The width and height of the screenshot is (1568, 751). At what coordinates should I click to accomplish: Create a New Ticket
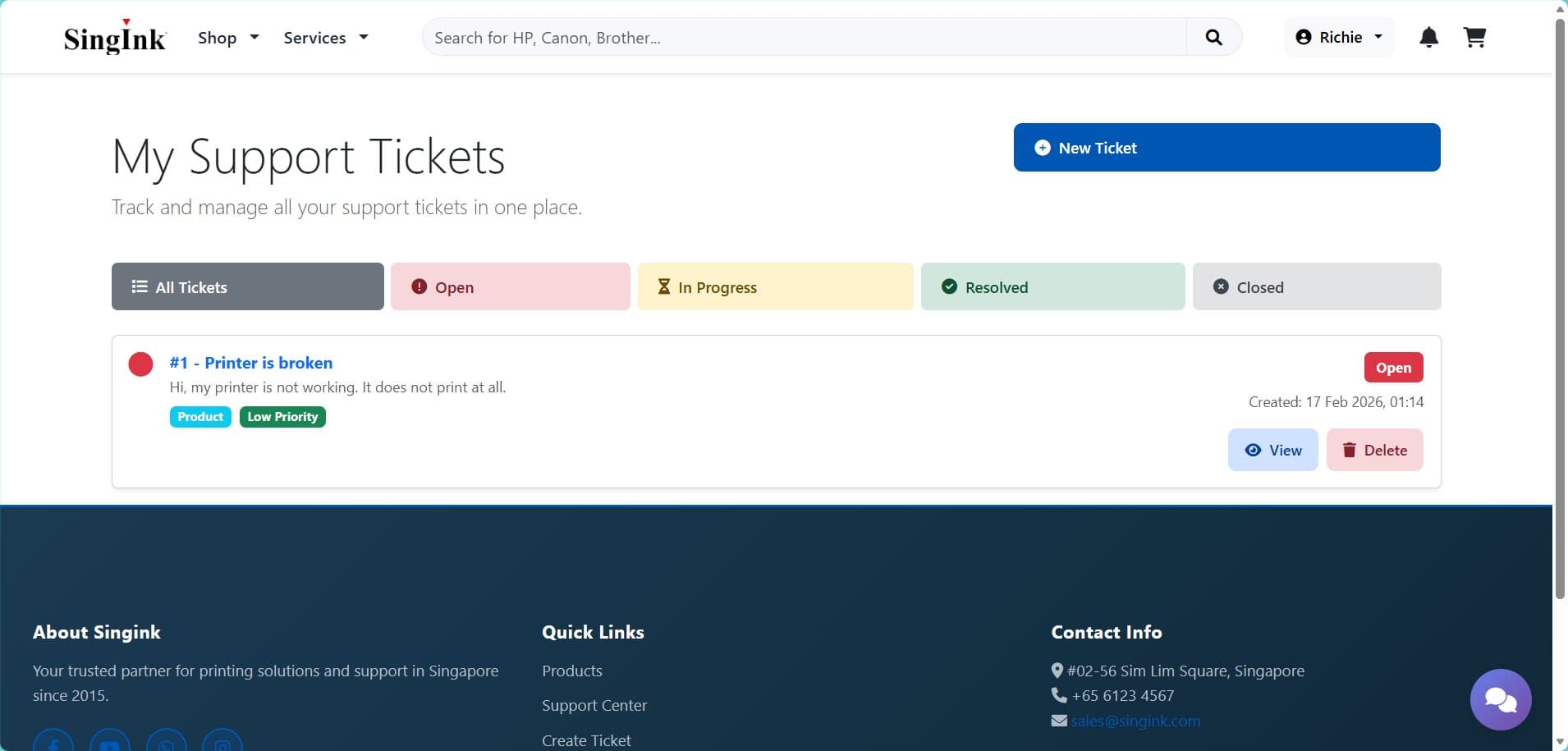pos(1226,148)
